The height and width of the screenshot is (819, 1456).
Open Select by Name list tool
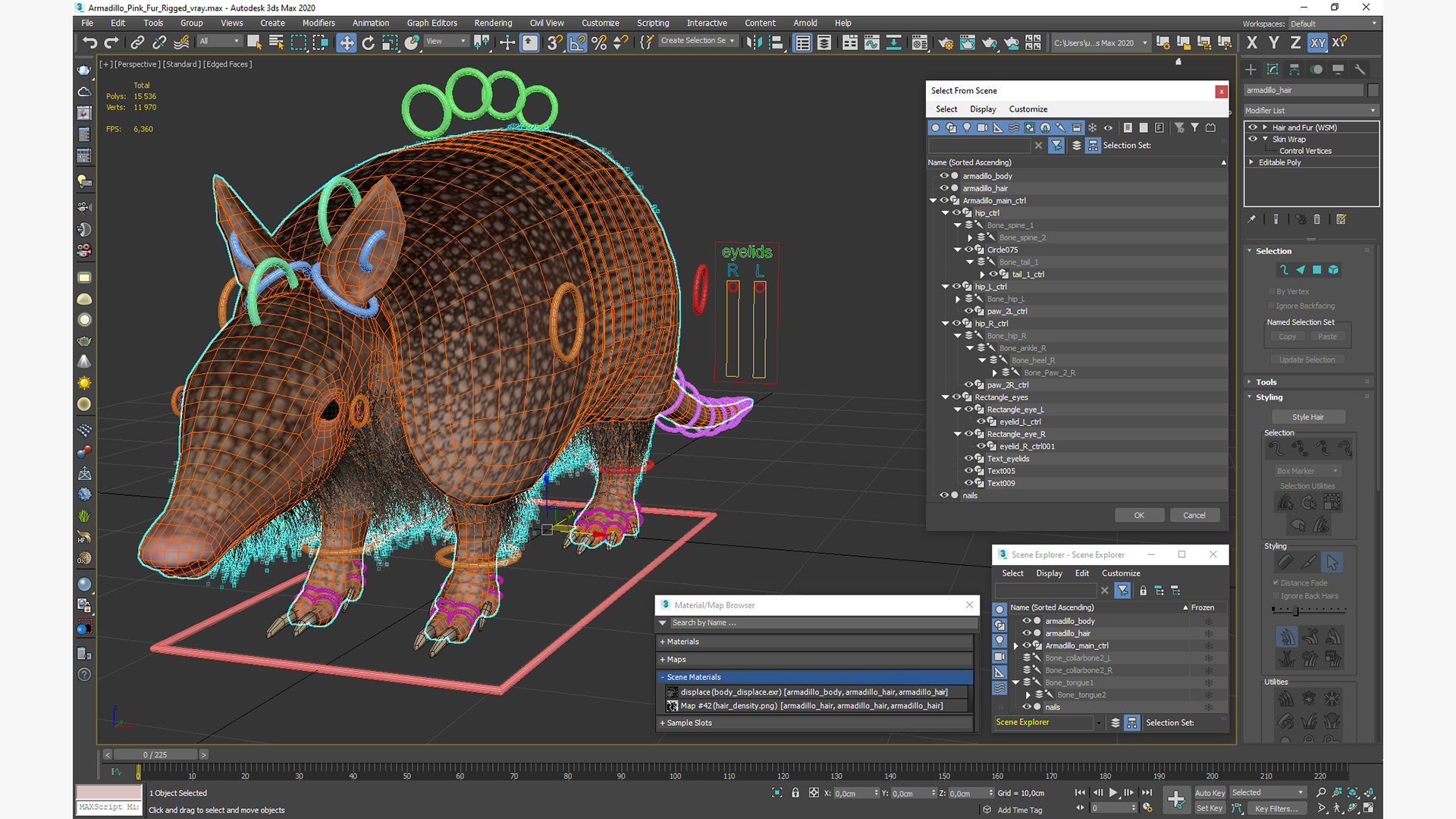click(276, 42)
